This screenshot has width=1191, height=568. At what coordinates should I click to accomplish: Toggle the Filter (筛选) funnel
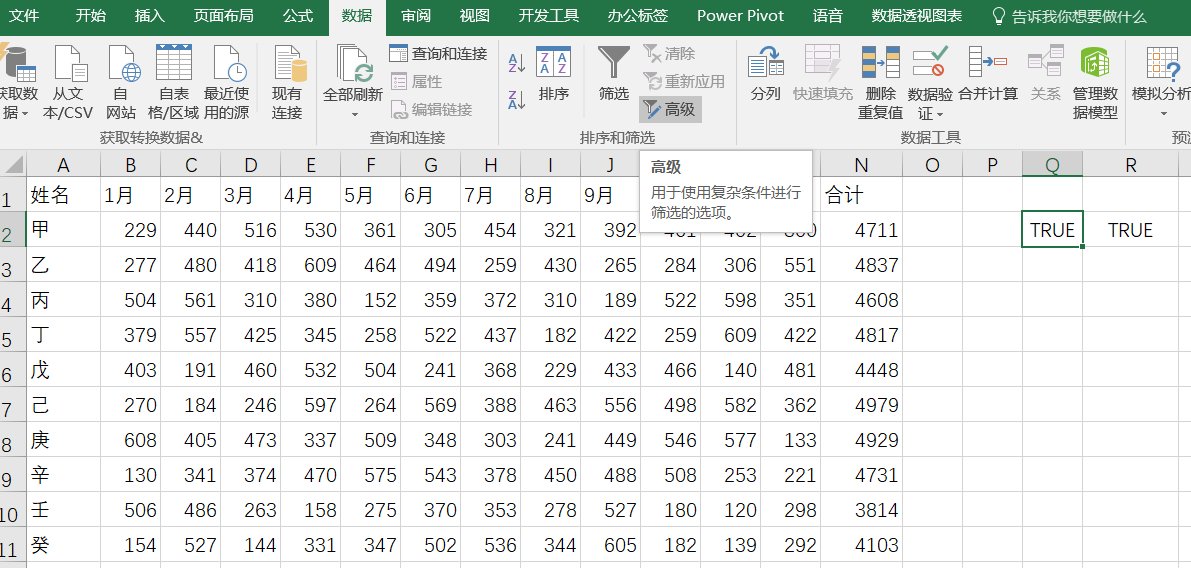pyautogui.click(x=613, y=74)
